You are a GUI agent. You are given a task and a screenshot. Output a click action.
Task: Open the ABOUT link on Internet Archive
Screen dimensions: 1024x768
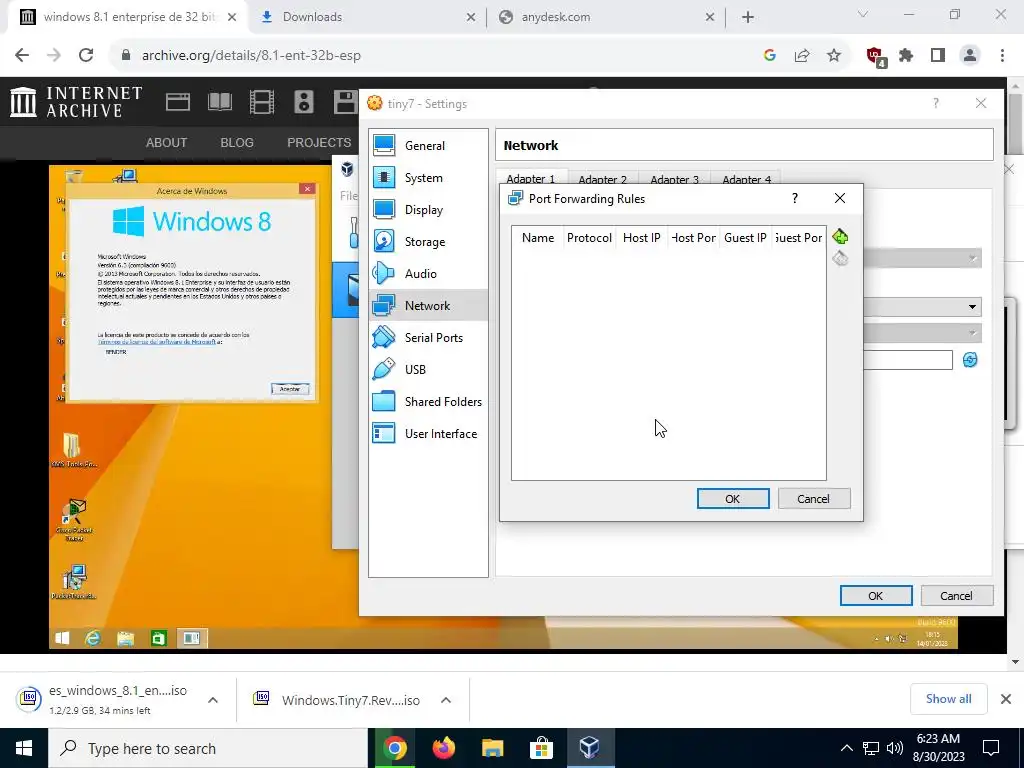click(x=167, y=142)
